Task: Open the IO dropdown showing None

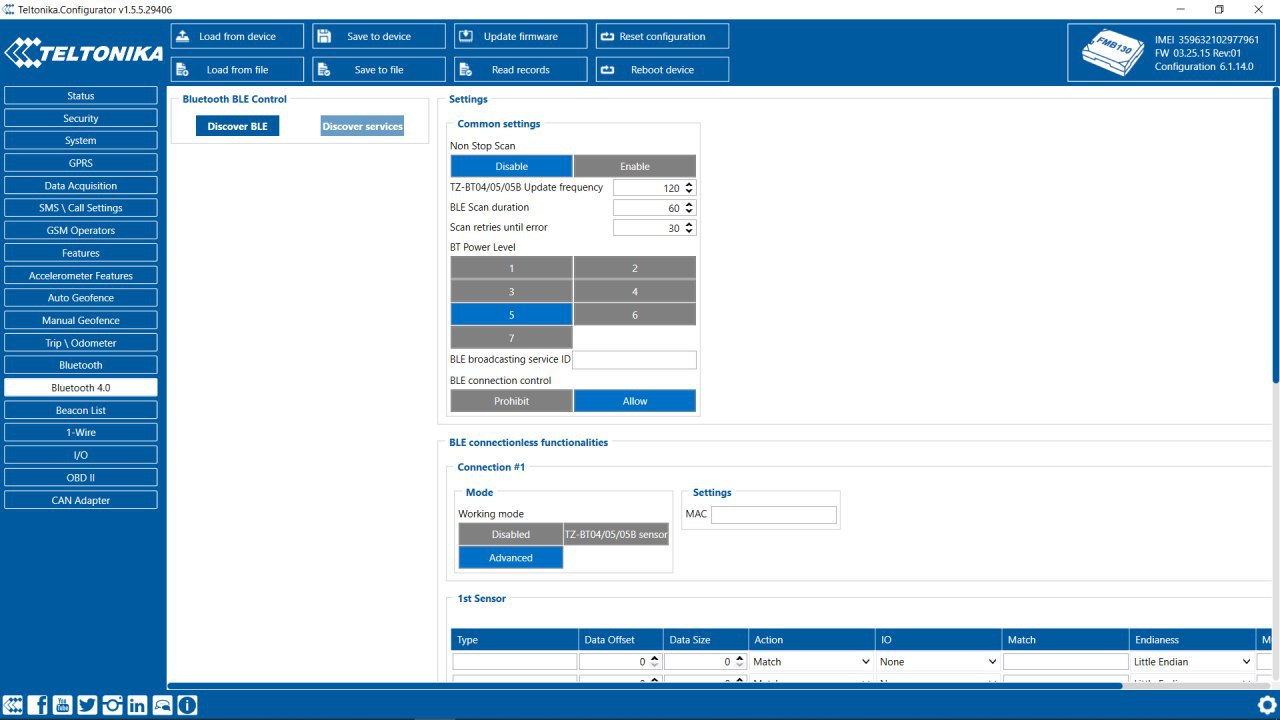Action: [938, 662]
